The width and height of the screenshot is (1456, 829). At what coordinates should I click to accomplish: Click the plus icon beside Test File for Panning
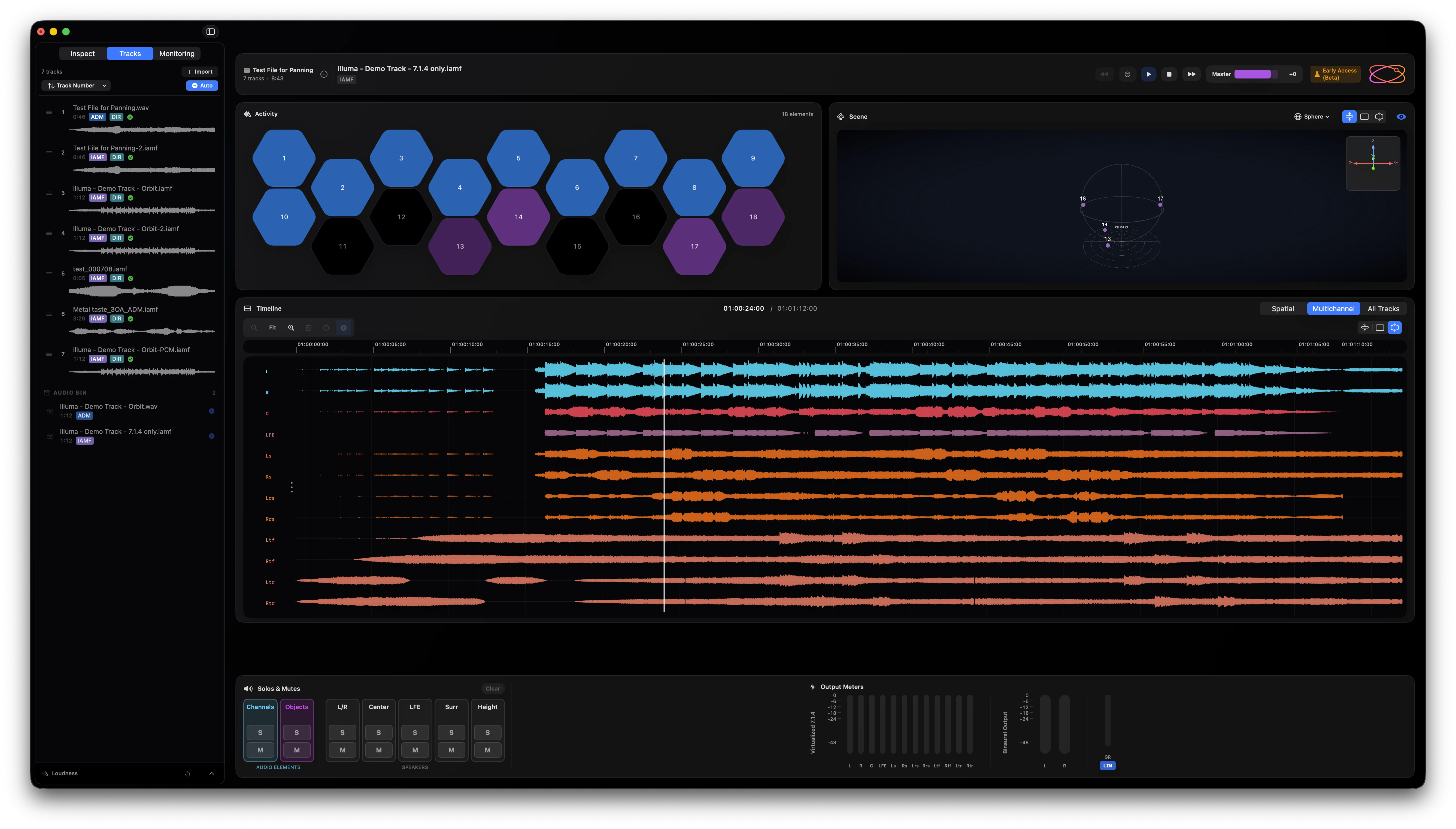point(324,74)
